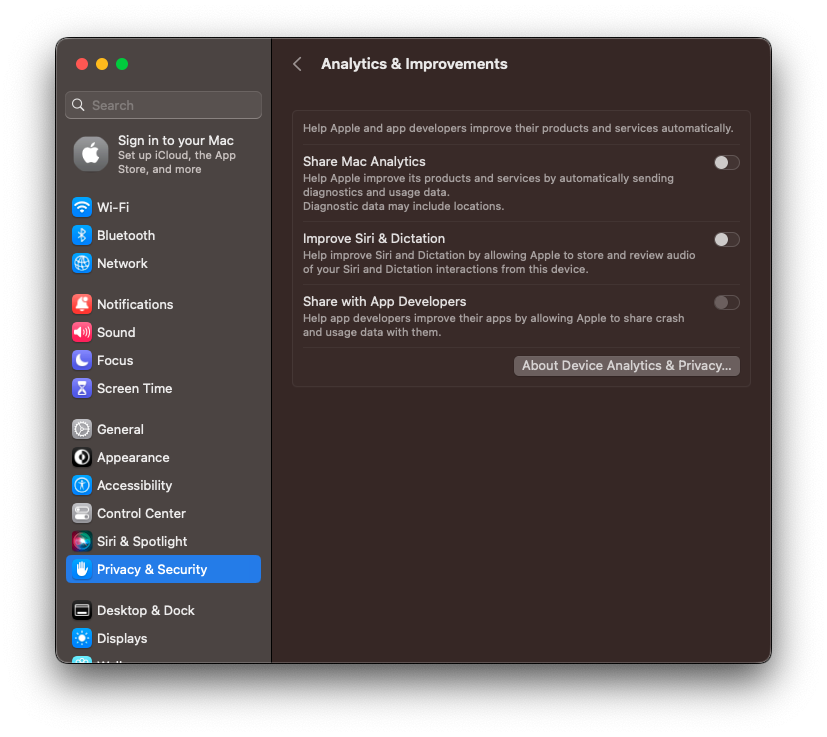
Task: Click the Analytics & Improvements heading
Action: pyautogui.click(x=414, y=64)
